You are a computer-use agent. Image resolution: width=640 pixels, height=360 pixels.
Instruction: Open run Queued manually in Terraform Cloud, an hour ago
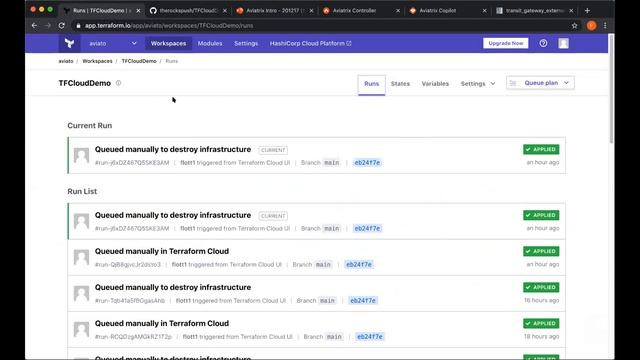(162, 251)
